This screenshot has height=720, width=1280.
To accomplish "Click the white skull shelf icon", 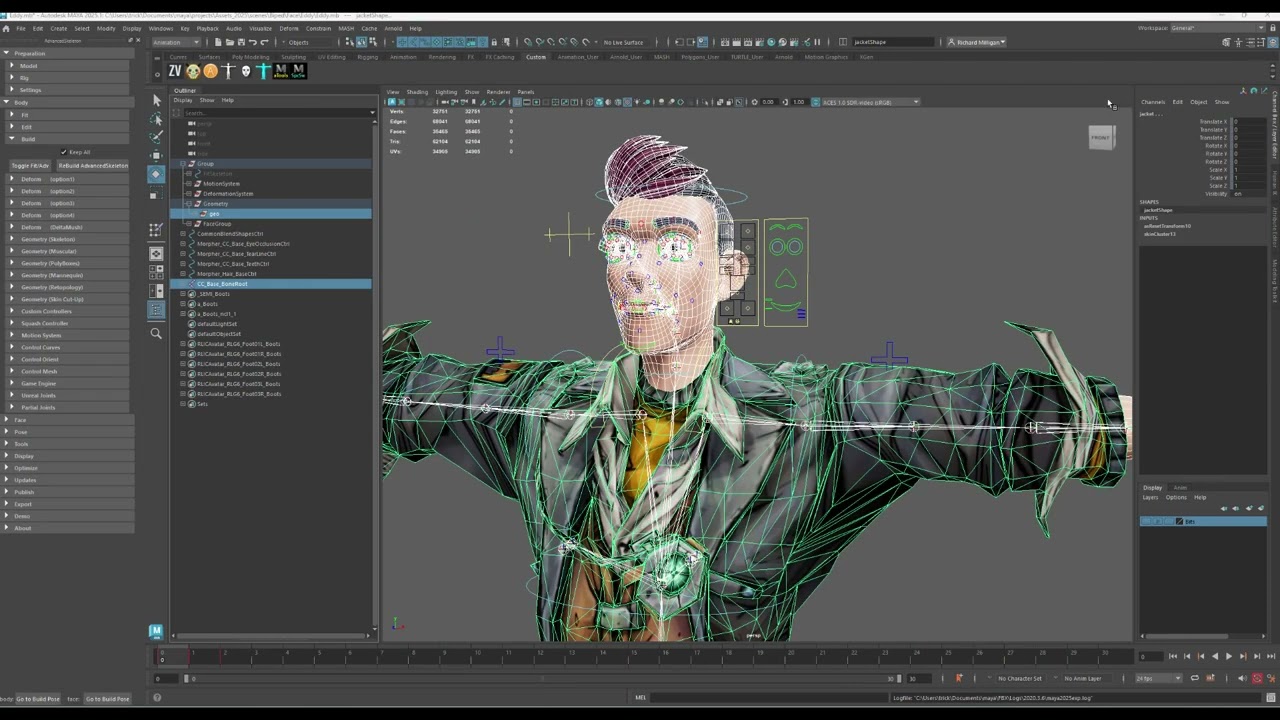I will (x=246, y=71).
